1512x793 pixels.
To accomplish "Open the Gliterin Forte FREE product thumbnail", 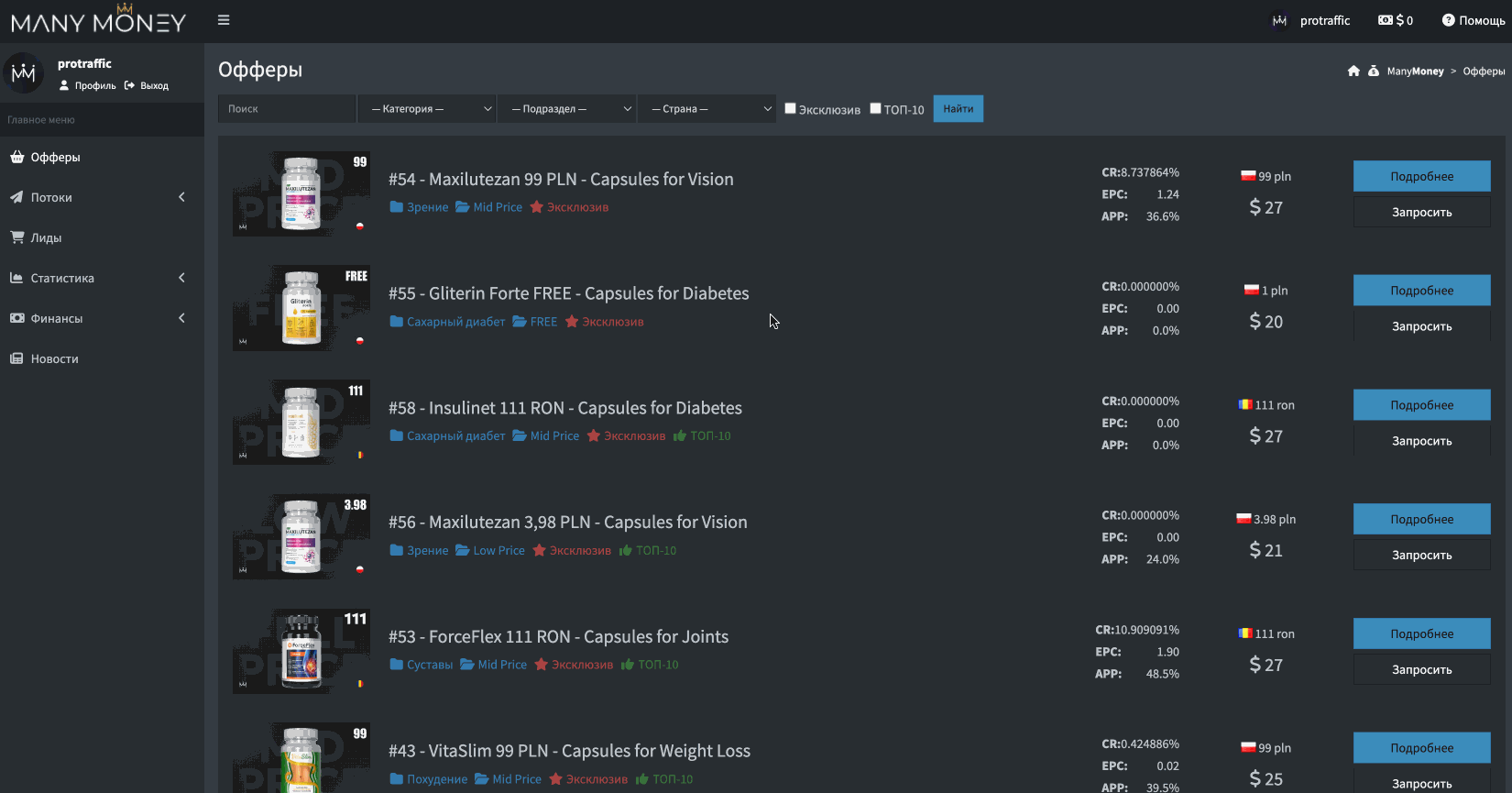I will tap(301, 308).
